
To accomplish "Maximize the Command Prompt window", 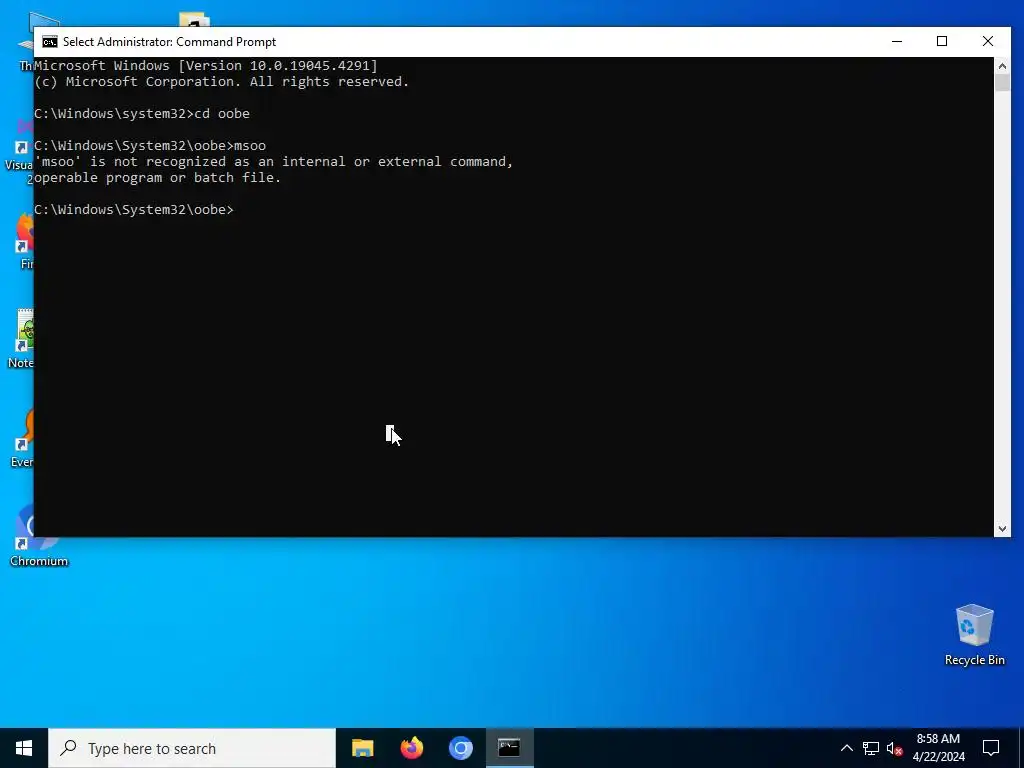I will pos(942,41).
